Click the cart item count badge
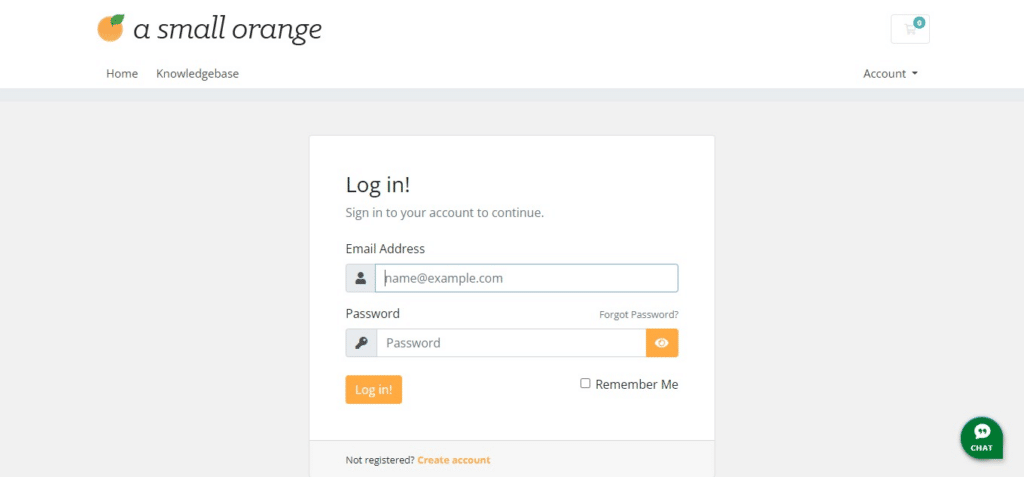This screenshot has height=477, width=1024. [919, 23]
